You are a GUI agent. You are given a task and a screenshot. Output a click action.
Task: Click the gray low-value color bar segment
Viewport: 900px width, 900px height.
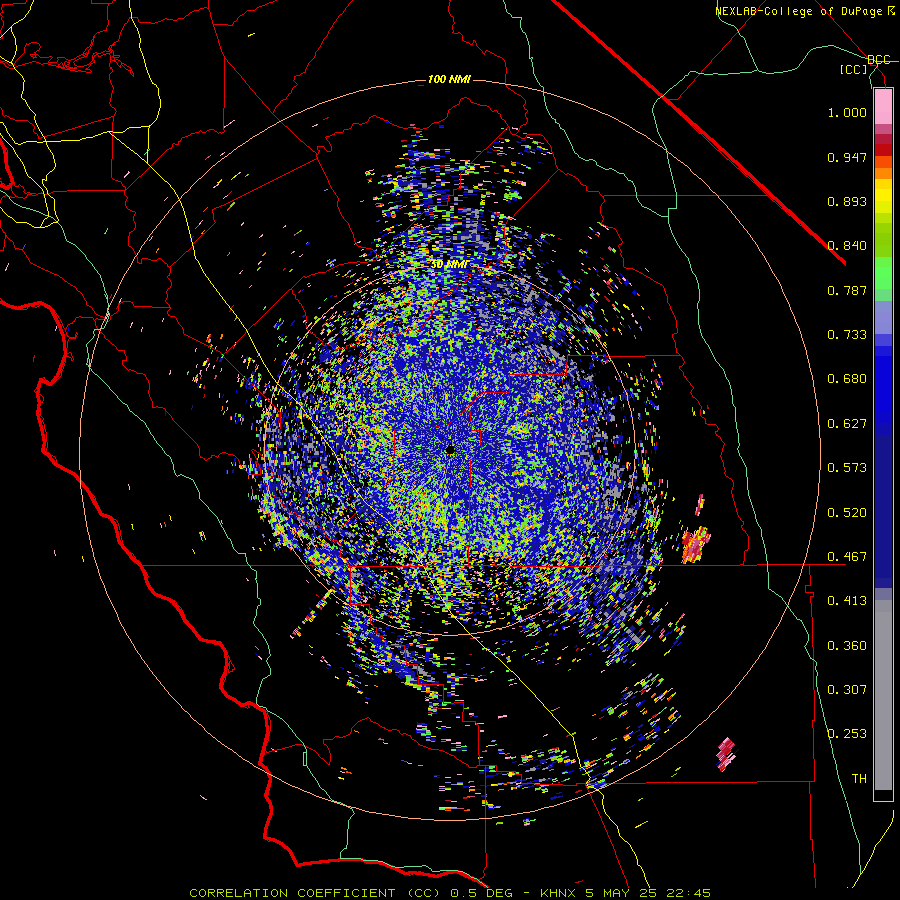pyautogui.click(x=883, y=695)
